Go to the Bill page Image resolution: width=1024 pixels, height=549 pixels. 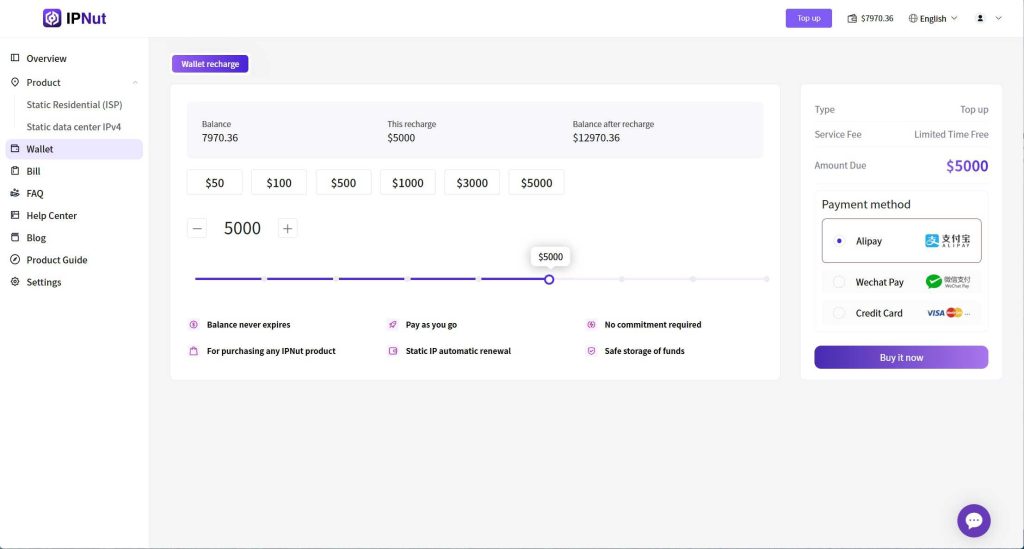tap(33, 171)
